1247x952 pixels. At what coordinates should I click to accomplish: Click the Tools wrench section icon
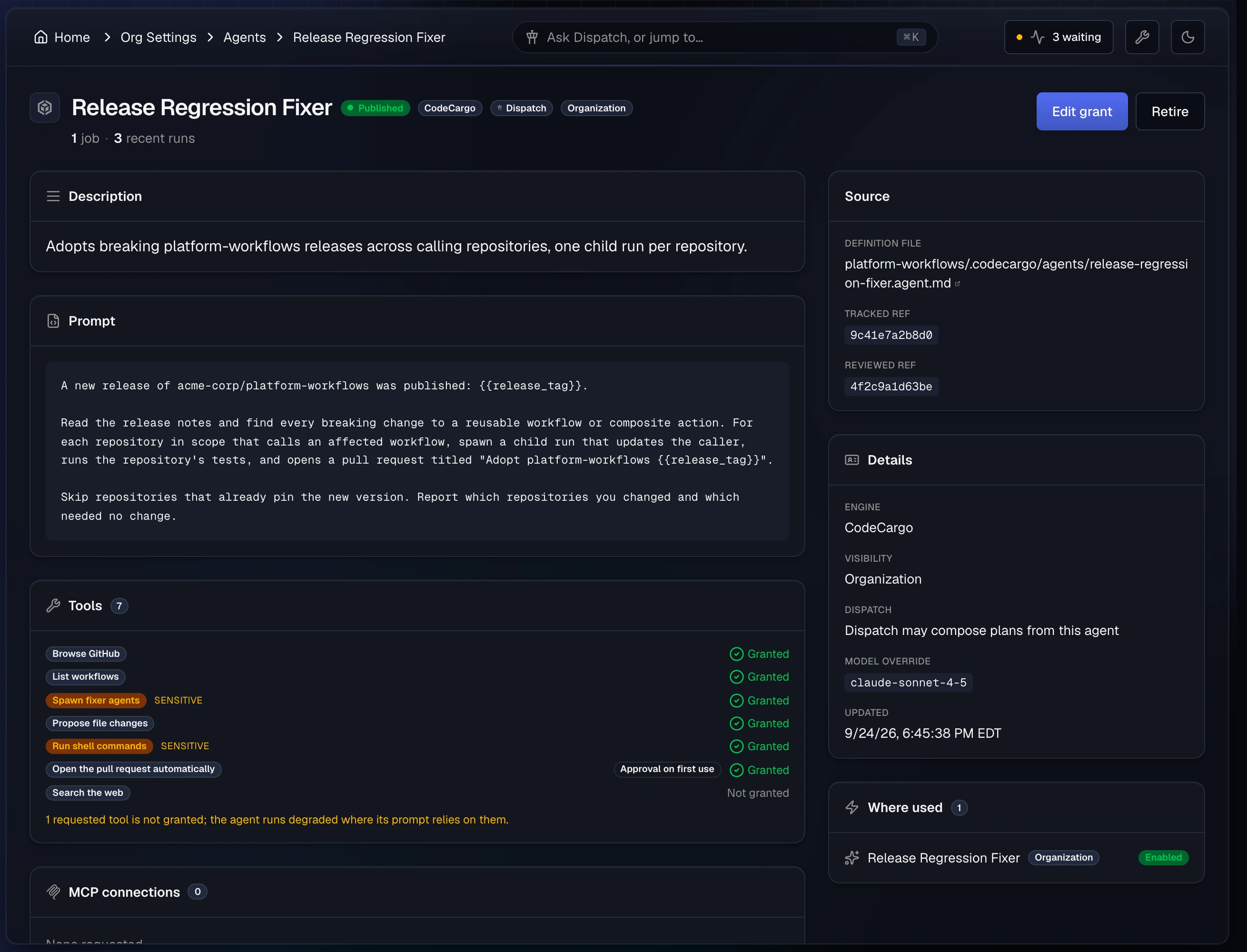53,605
